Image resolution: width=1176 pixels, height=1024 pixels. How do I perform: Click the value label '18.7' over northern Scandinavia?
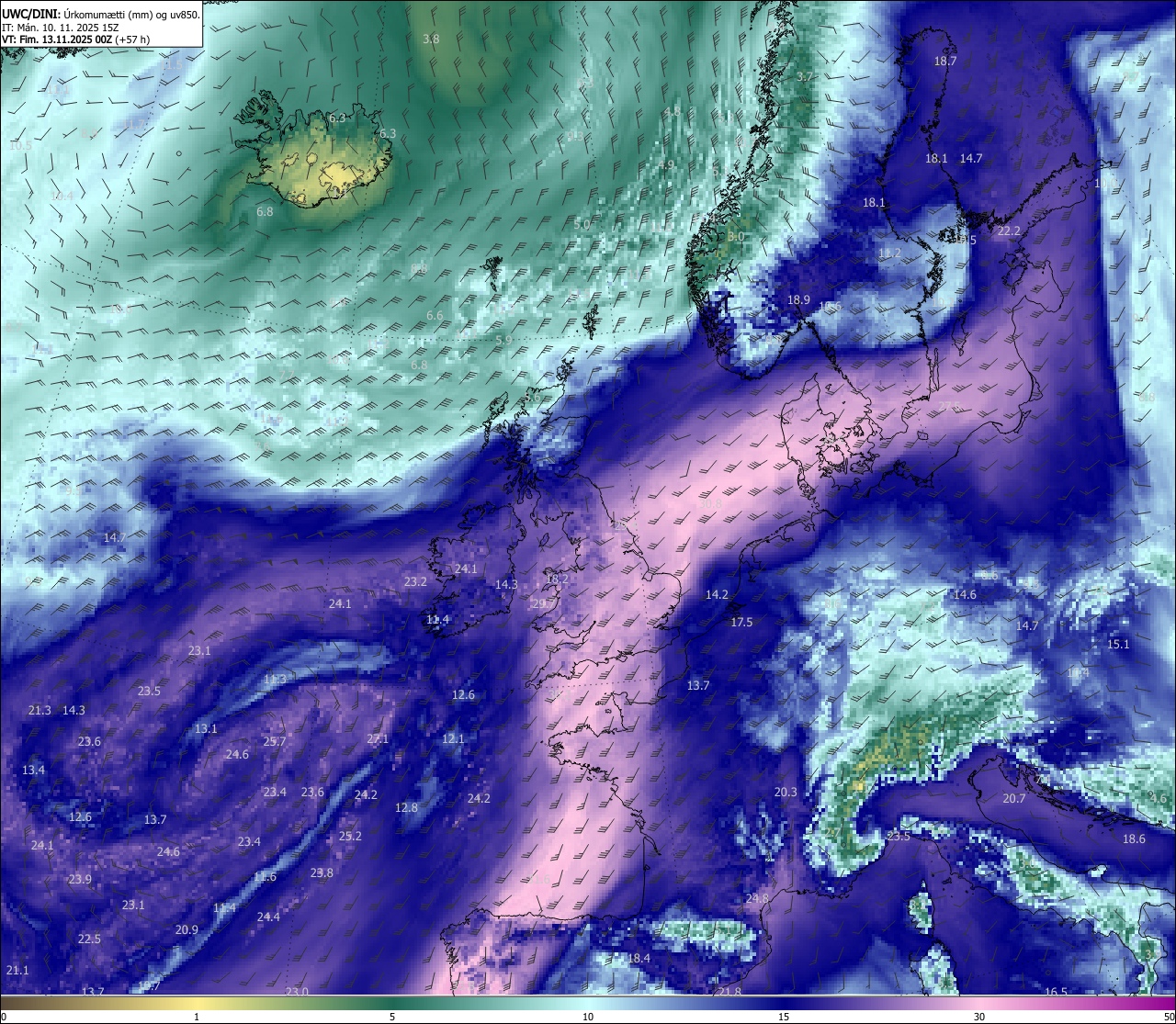(945, 62)
